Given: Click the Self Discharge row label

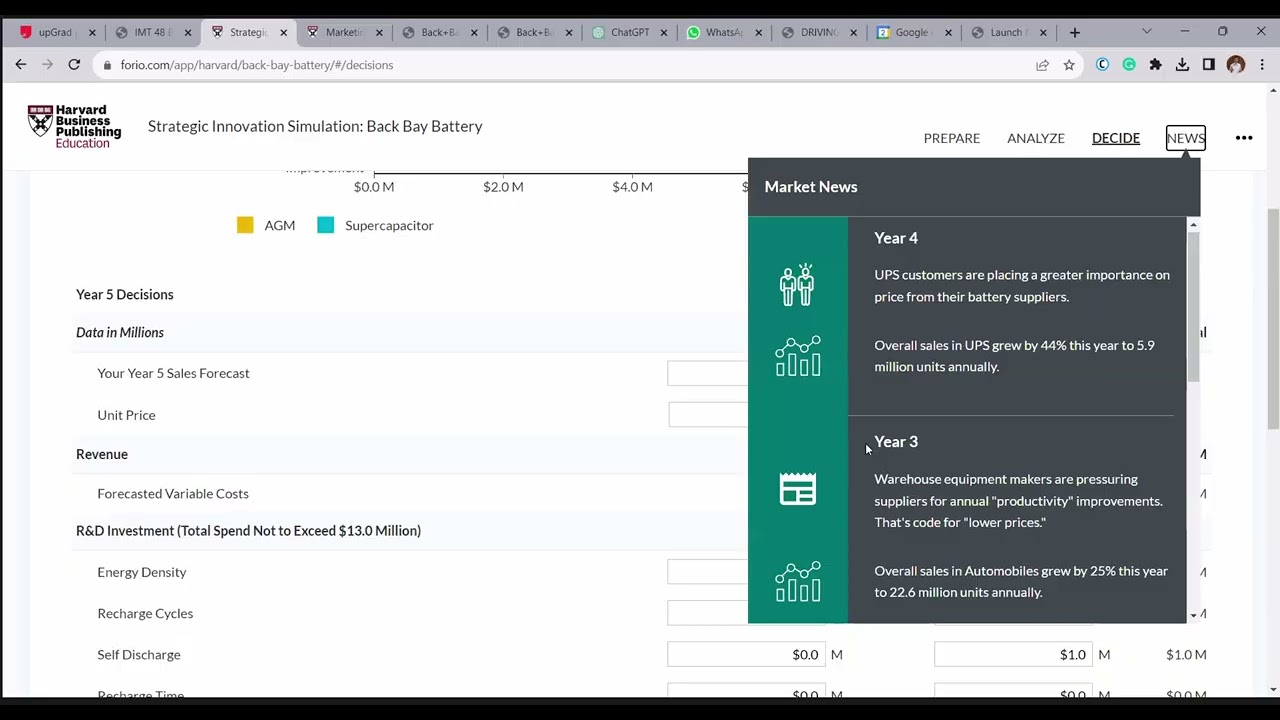Looking at the screenshot, I should (x=139, y=654).
